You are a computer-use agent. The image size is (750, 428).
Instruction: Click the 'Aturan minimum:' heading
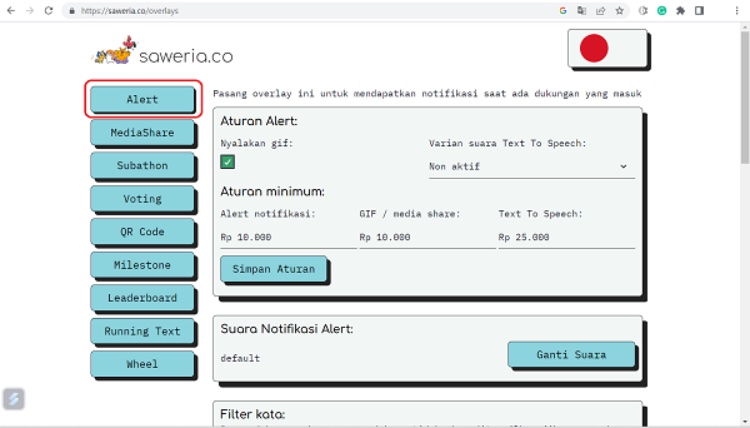click(272, 191)
